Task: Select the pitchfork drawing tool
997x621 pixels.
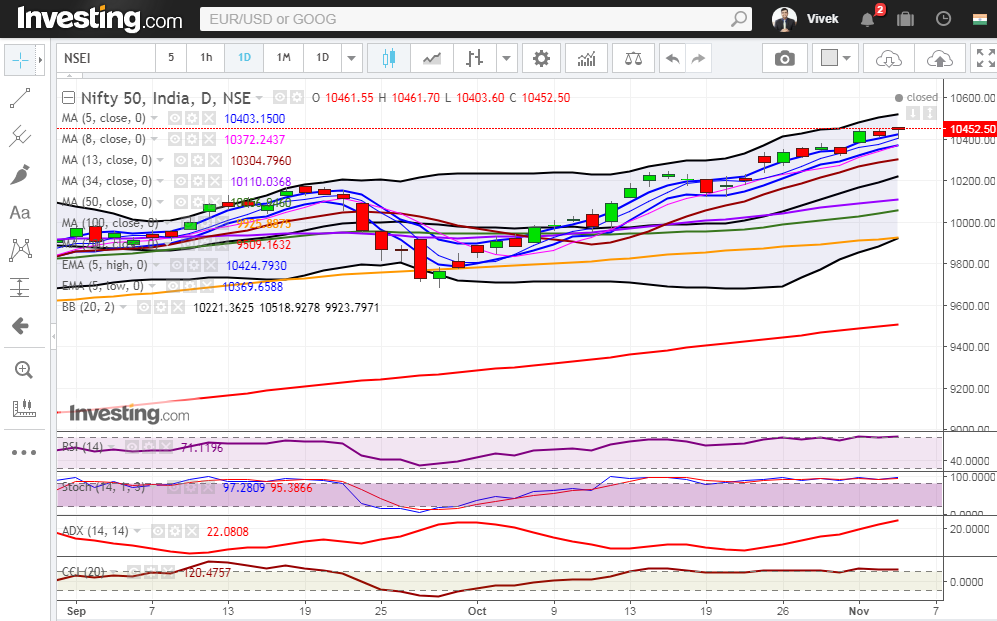Action: 20,136
